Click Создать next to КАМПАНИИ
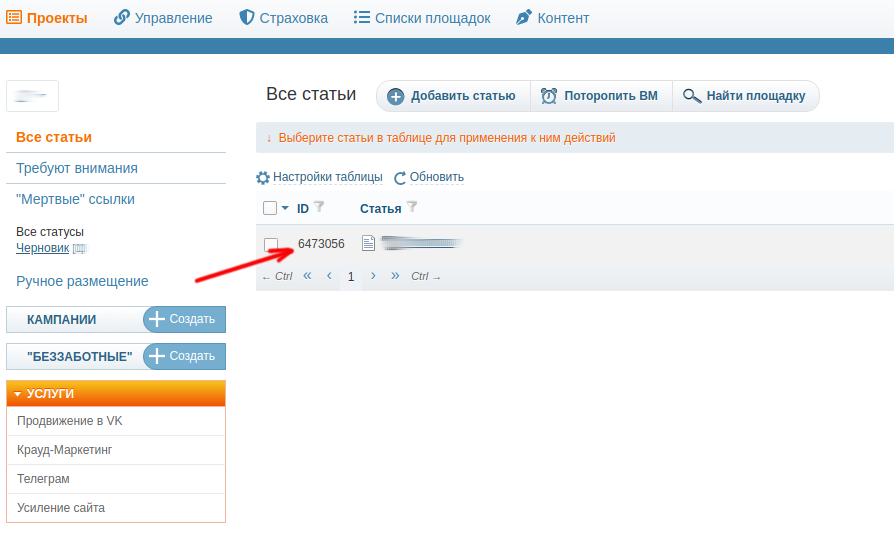Viewport: 894px width, 540px height. point(184,319)
